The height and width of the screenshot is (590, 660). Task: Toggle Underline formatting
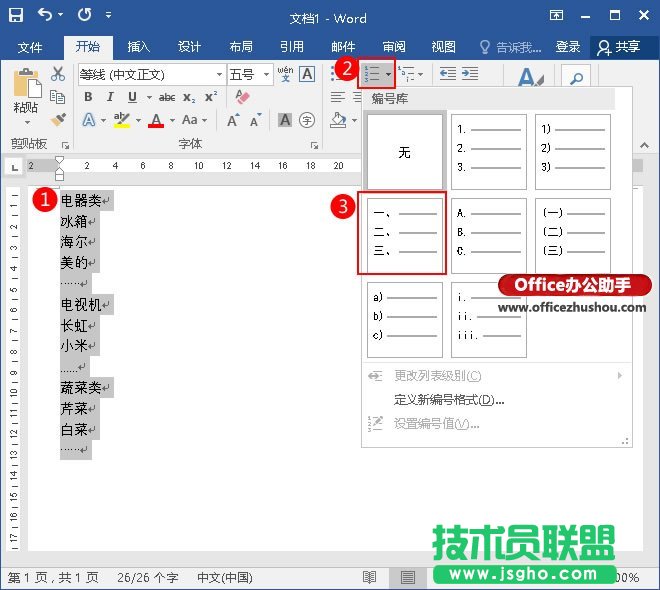(x=132, y=97)
